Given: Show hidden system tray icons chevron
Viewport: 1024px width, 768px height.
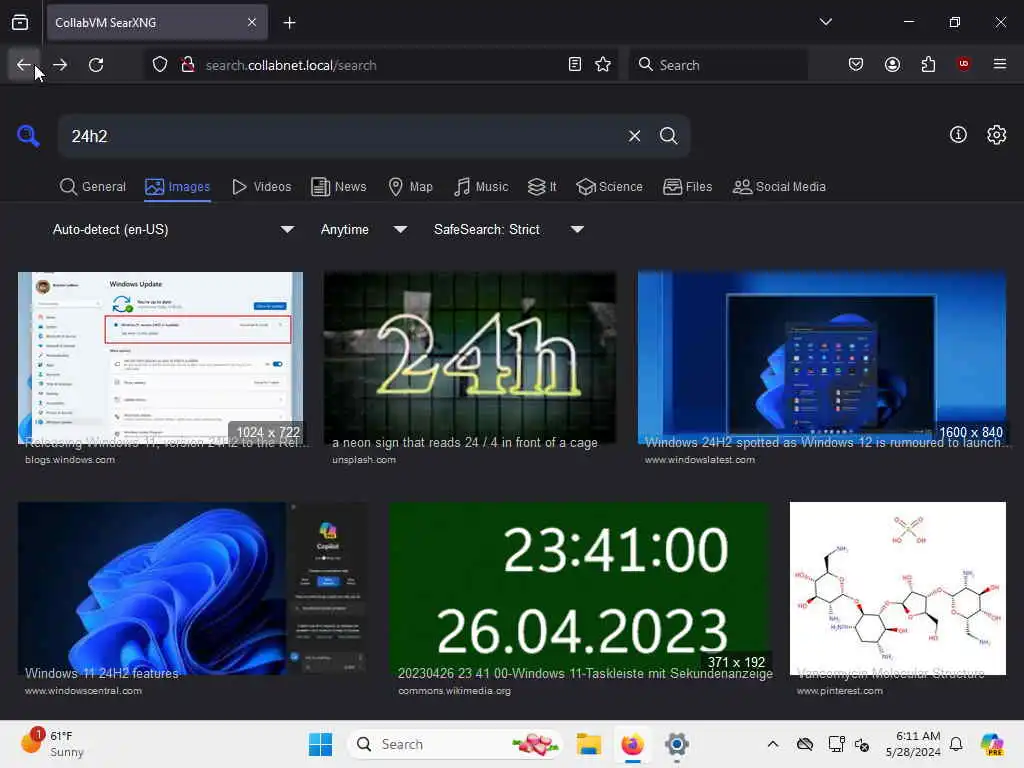Looking at the screenshot, I should (x=773, y=744).
